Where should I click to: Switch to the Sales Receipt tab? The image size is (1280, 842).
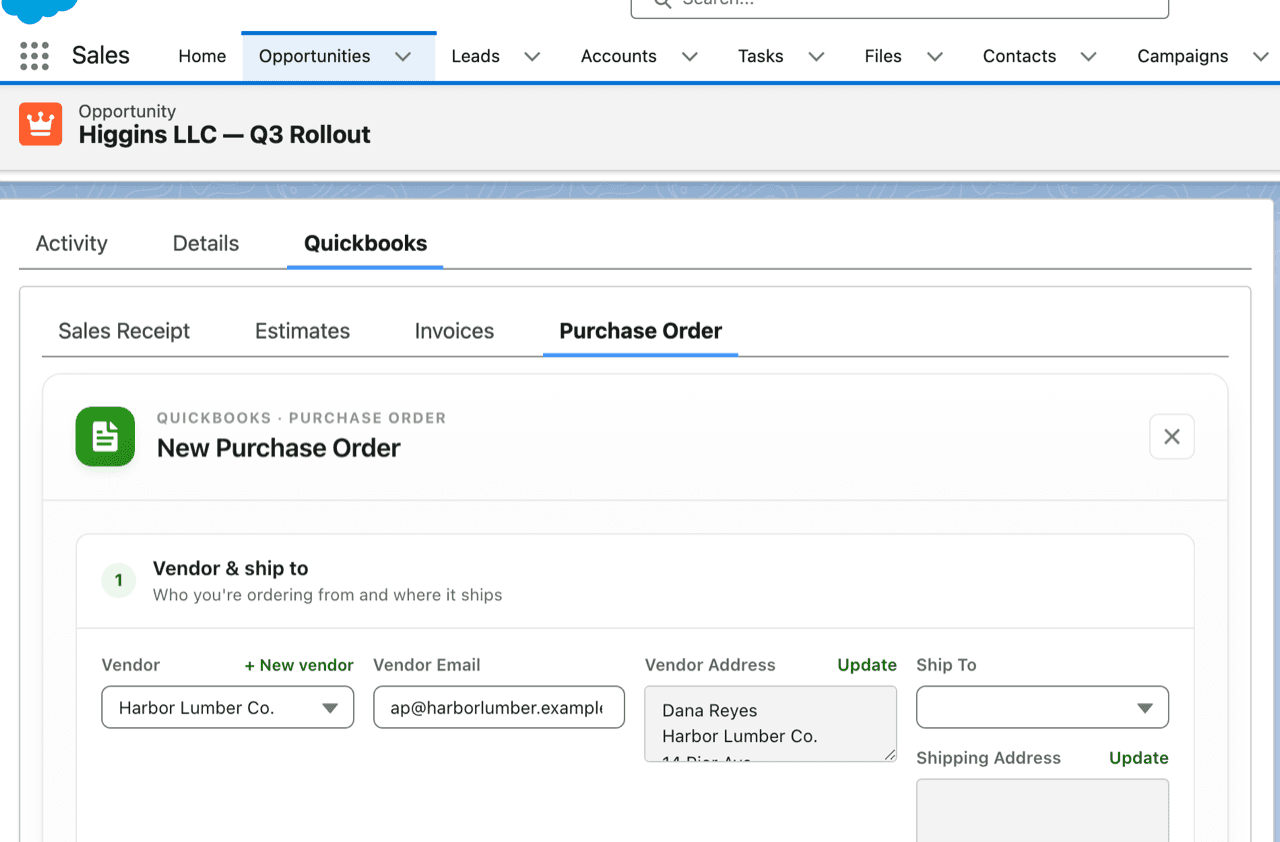pyautogui.click(x=124, y=331)
